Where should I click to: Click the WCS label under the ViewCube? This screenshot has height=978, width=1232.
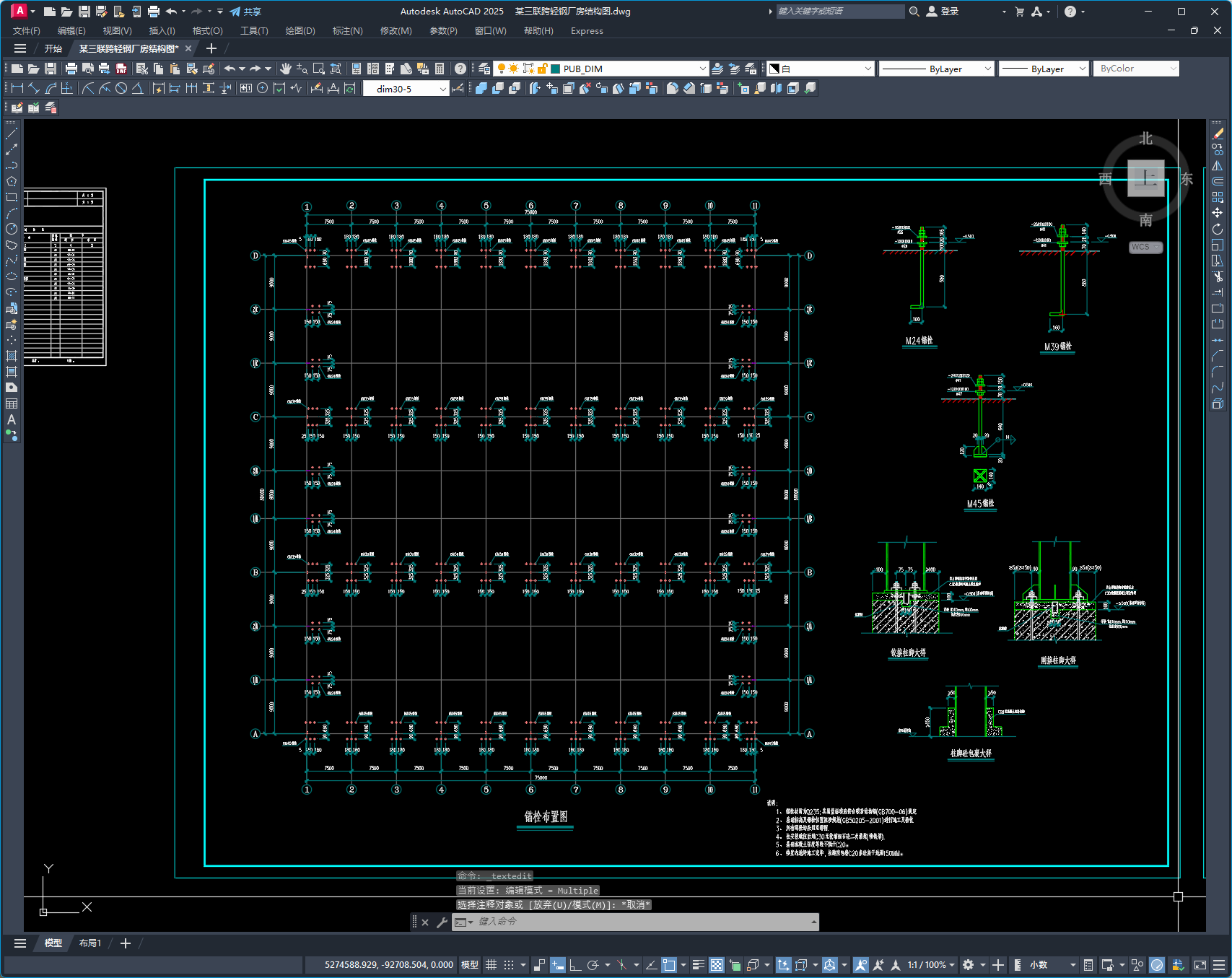(1145, 247)
